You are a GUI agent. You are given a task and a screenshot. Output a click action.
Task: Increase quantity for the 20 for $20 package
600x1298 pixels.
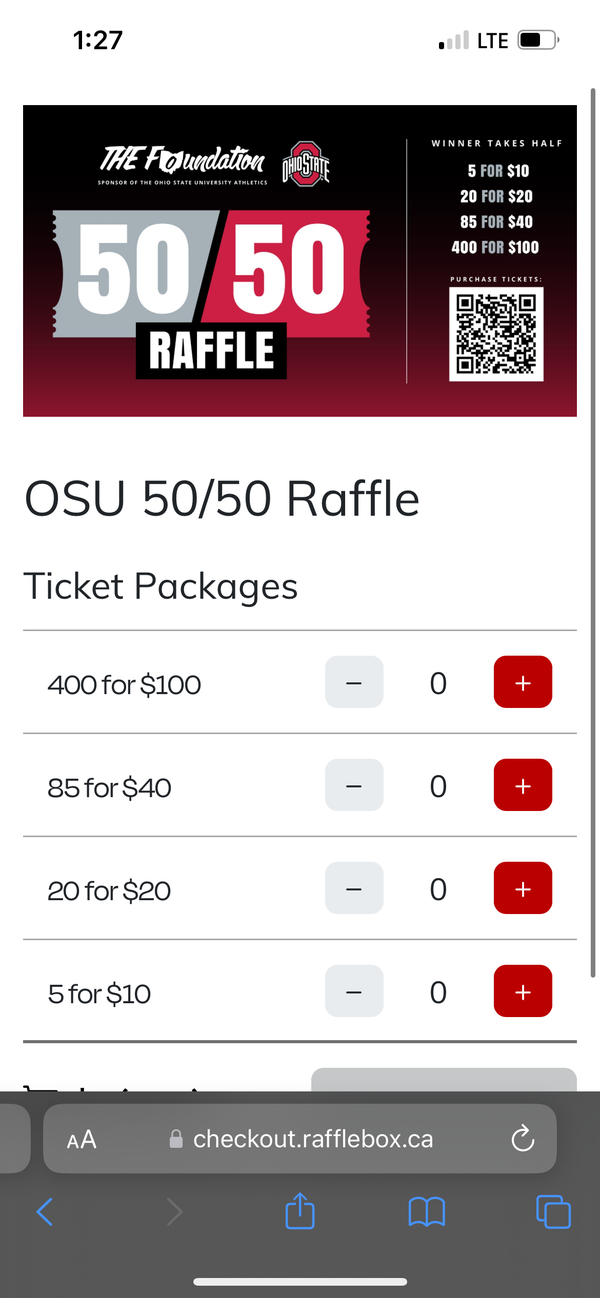[522, 888]
